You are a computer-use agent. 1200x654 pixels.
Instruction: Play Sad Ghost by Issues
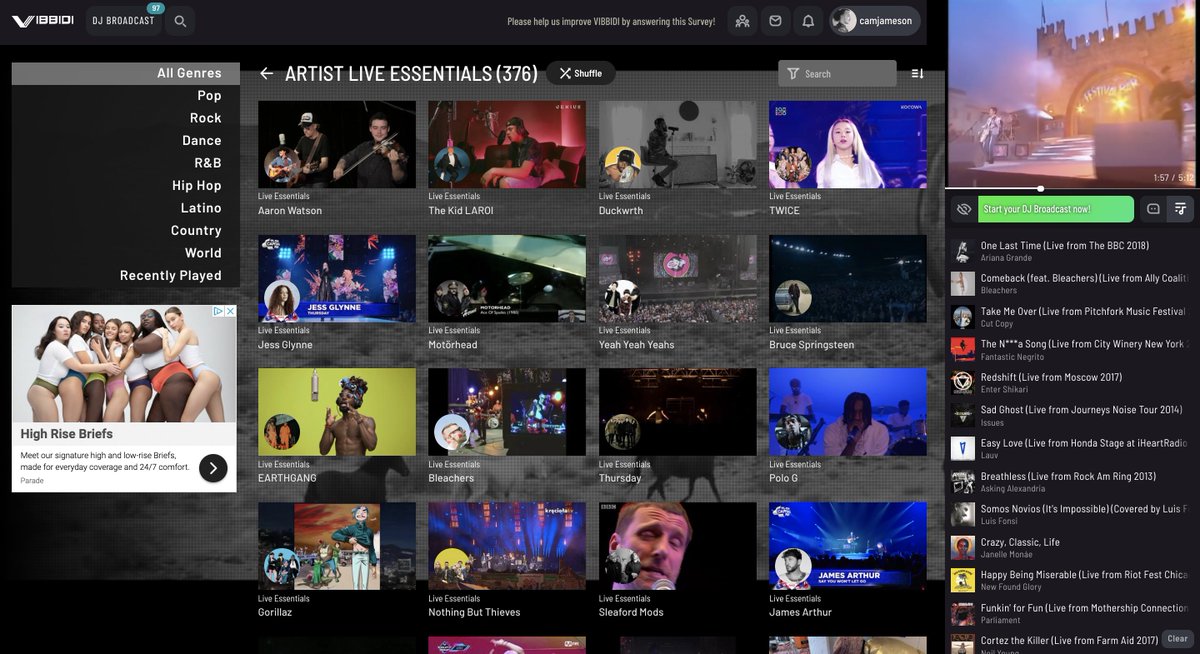(1072, 416)
